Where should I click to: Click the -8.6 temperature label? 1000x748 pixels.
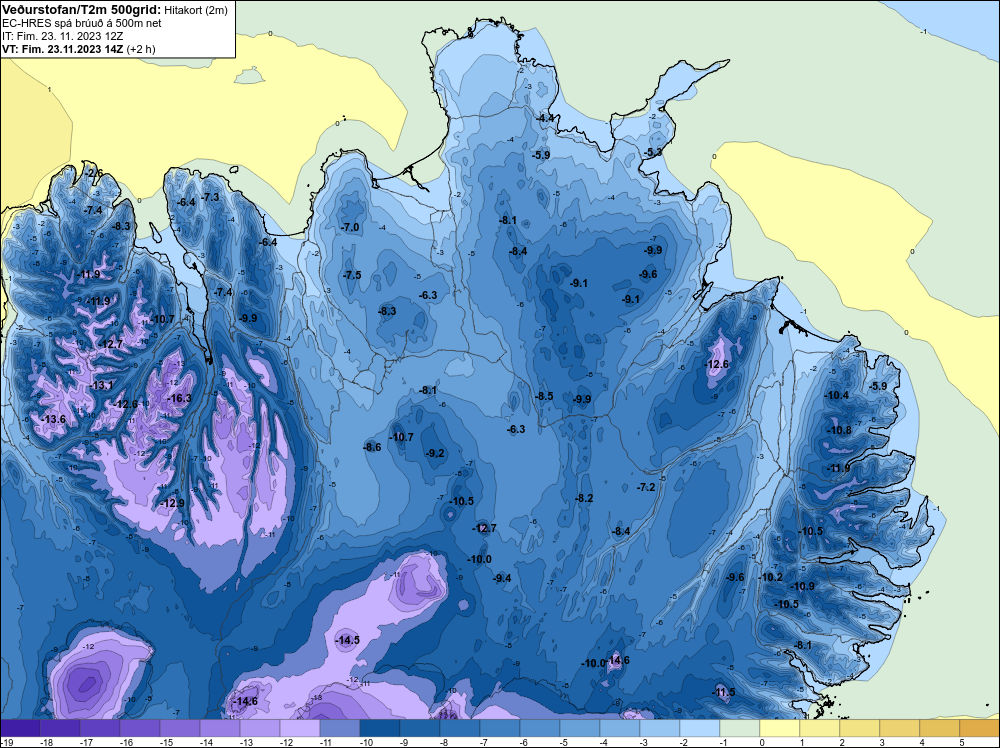tap(372, 447)
